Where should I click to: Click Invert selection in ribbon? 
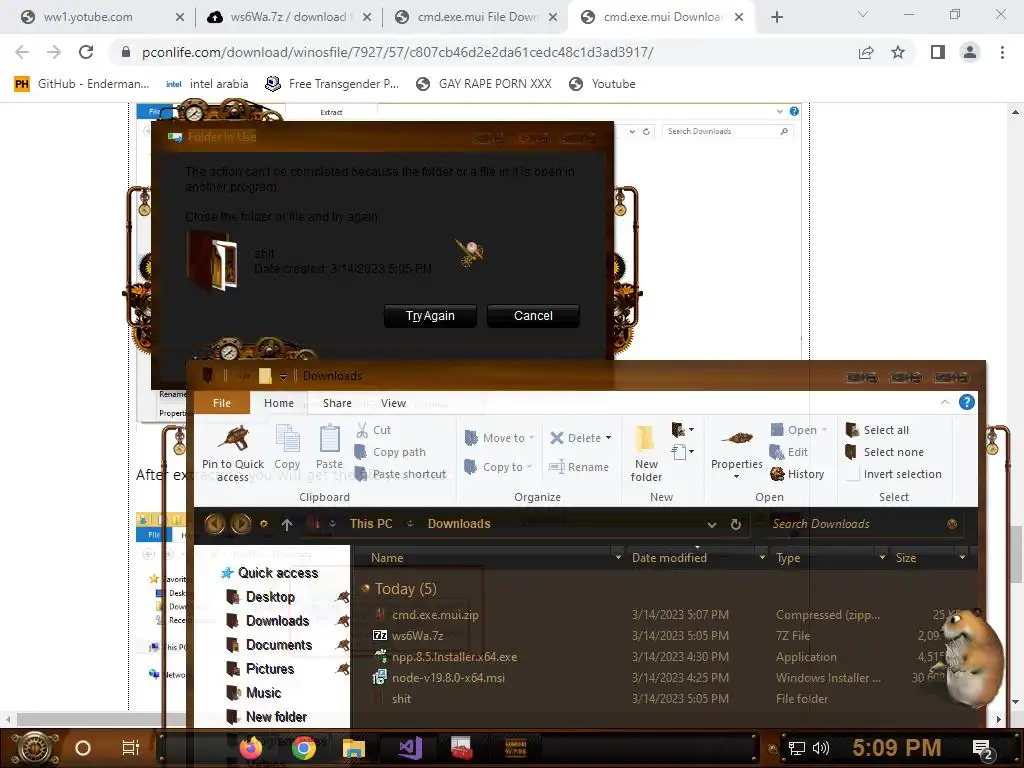(x=893, y=474)
